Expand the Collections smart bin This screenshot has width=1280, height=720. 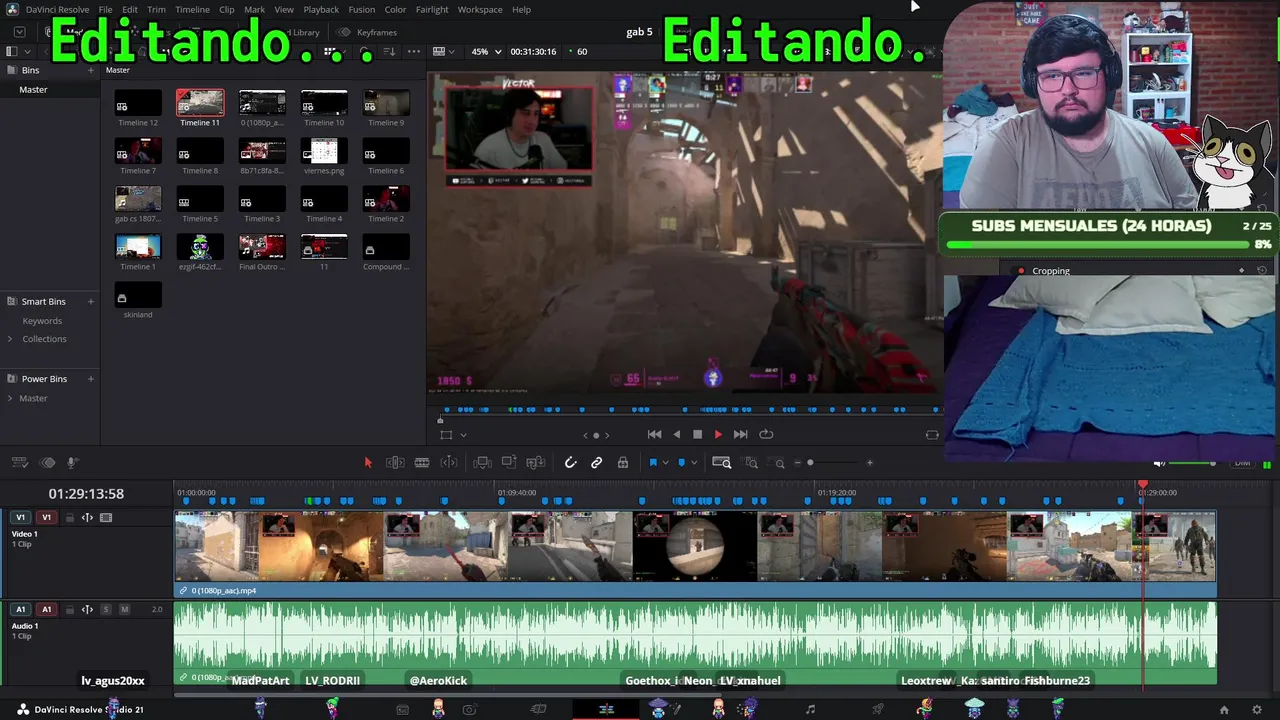pyautogui.click(x=10, y=339)
